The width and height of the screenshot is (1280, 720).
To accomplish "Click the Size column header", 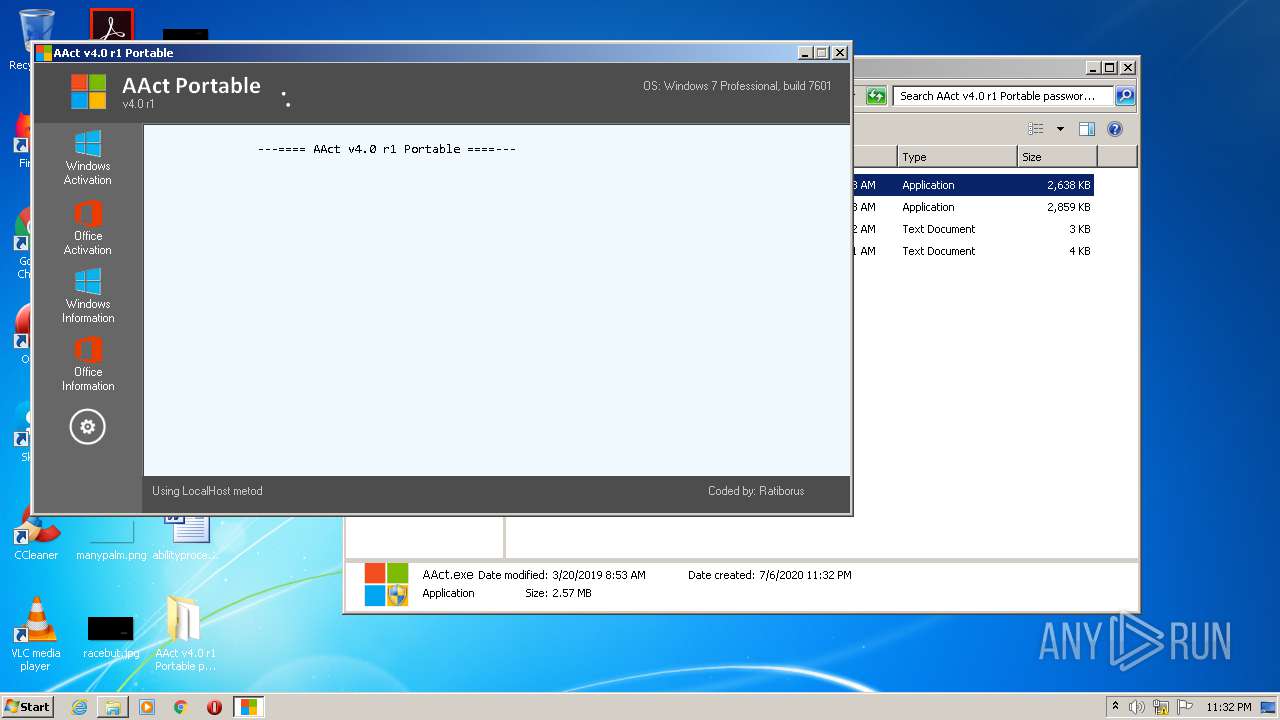I will tap(1057, 157).
